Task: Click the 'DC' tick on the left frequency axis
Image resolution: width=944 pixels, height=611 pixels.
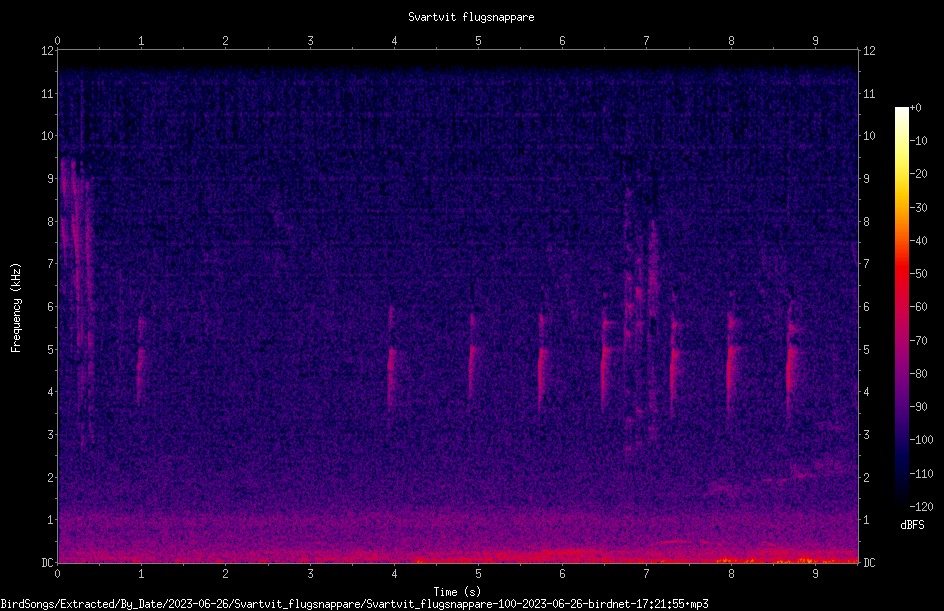Action: [x=48, y=563]
